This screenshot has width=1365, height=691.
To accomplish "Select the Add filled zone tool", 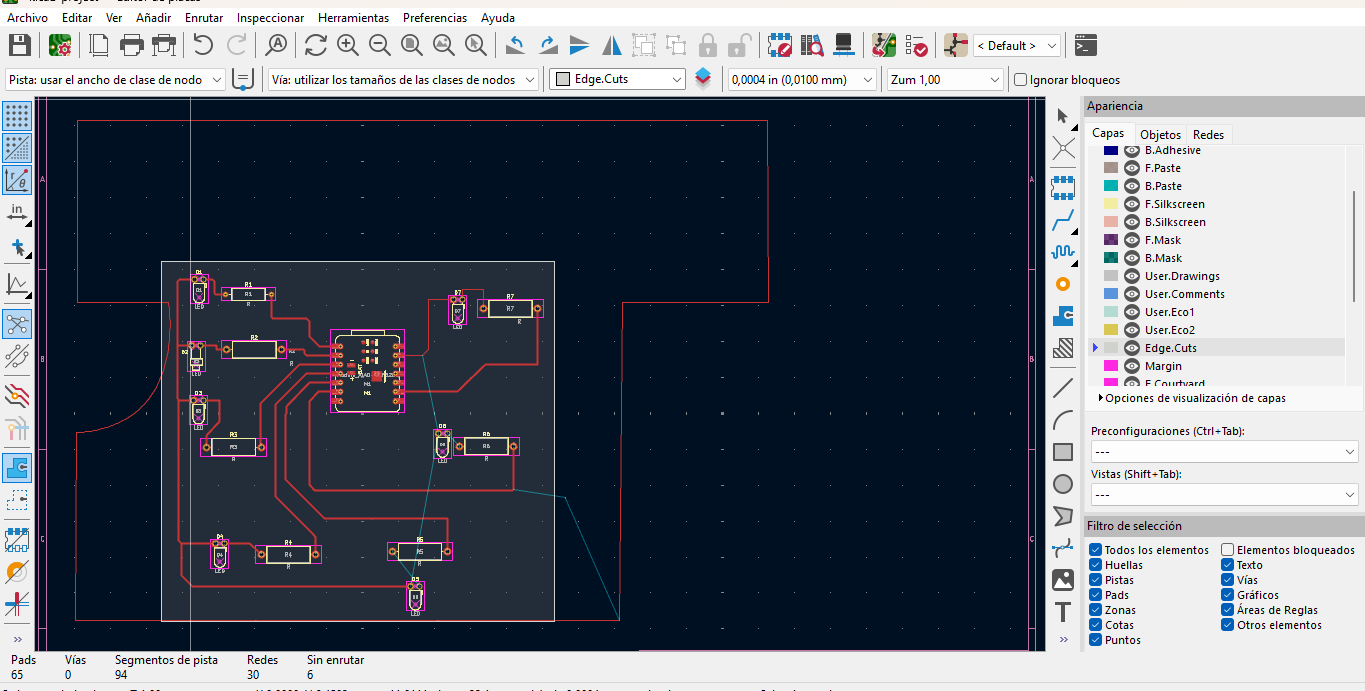I will (x=1063, y=316).
